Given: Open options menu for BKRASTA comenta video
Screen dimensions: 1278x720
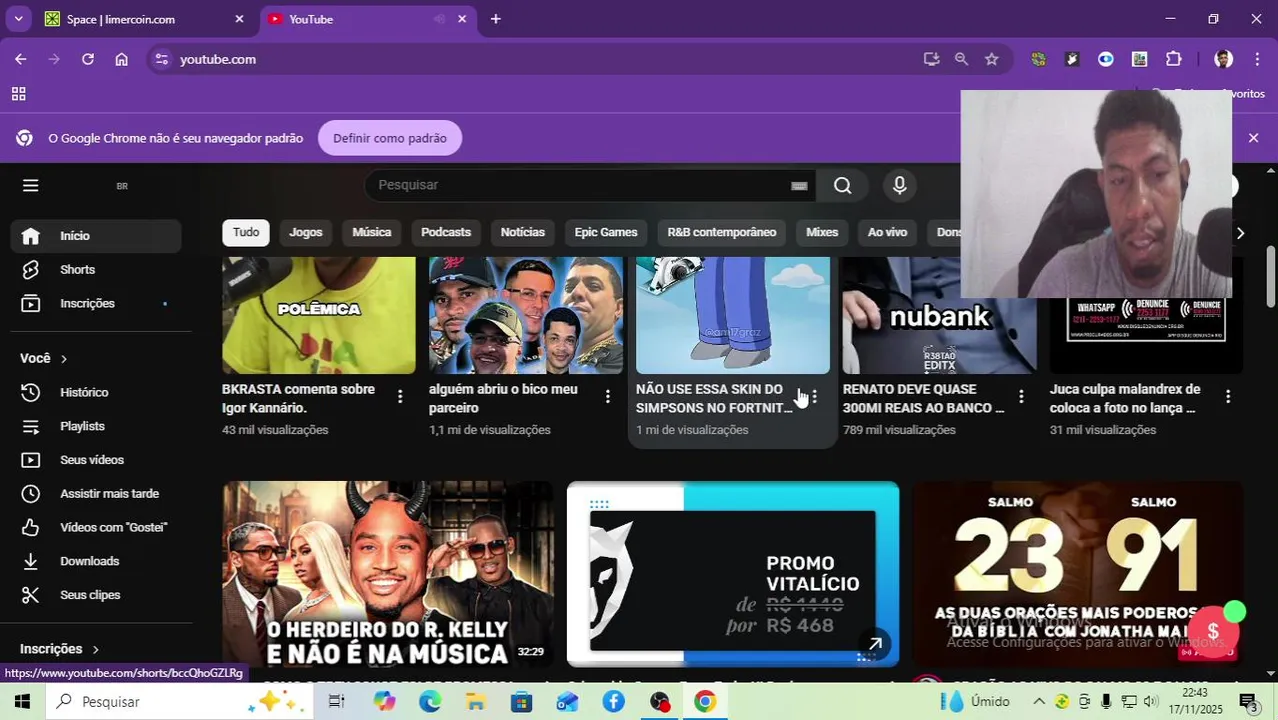Looking at the screenshot, I should pos(400,397).
